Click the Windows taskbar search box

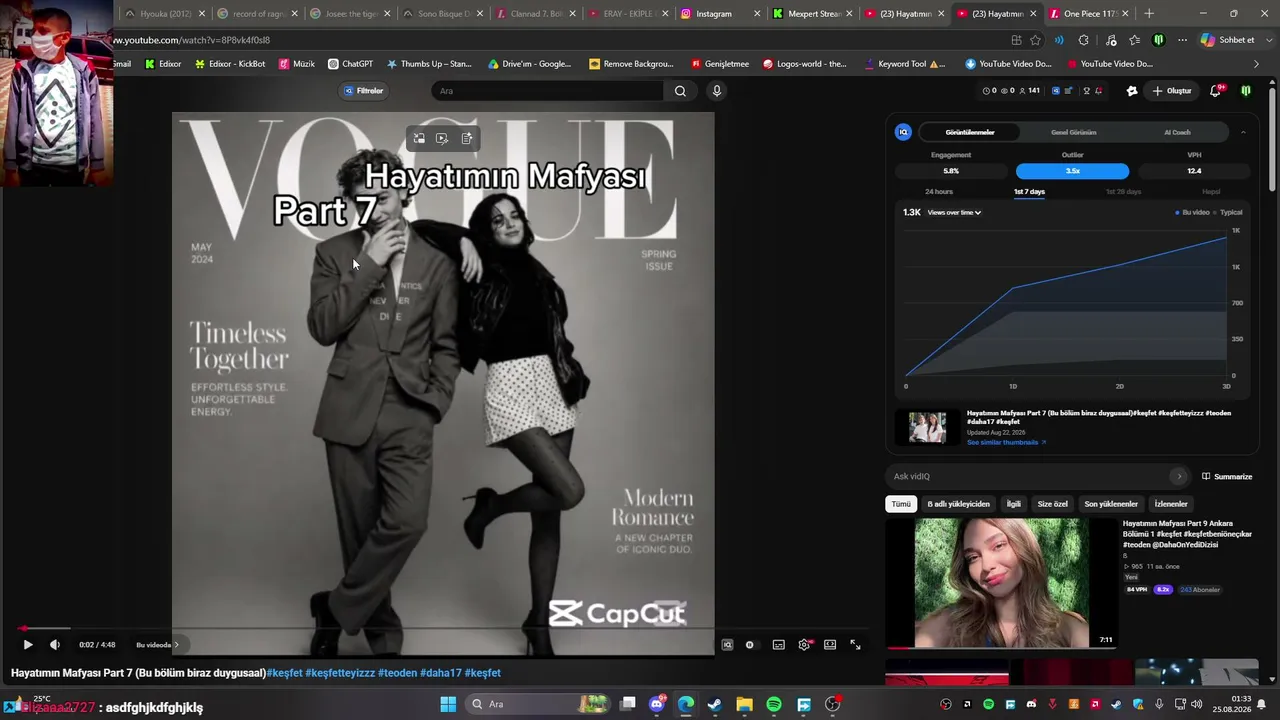pos(540,704)
